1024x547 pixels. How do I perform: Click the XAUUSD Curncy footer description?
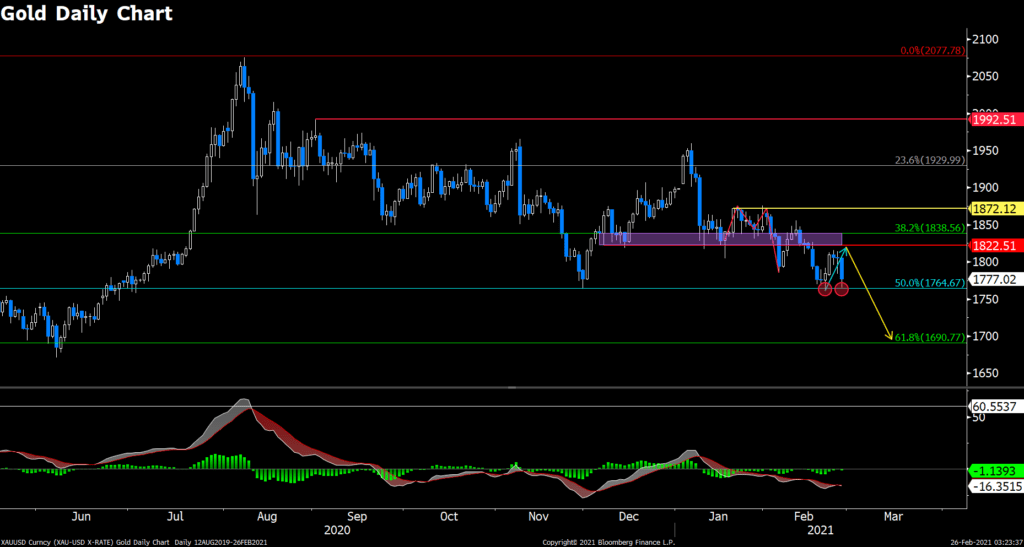[134, 542]
